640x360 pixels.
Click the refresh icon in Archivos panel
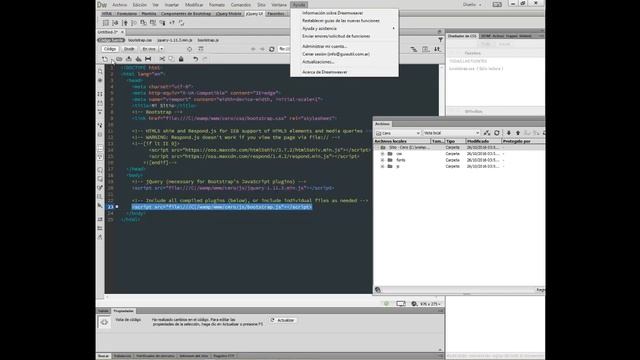[497, 133]
